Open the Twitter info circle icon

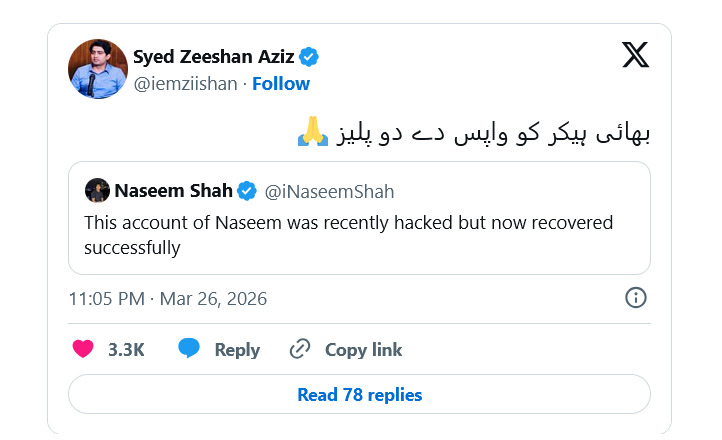coord(635,297)
